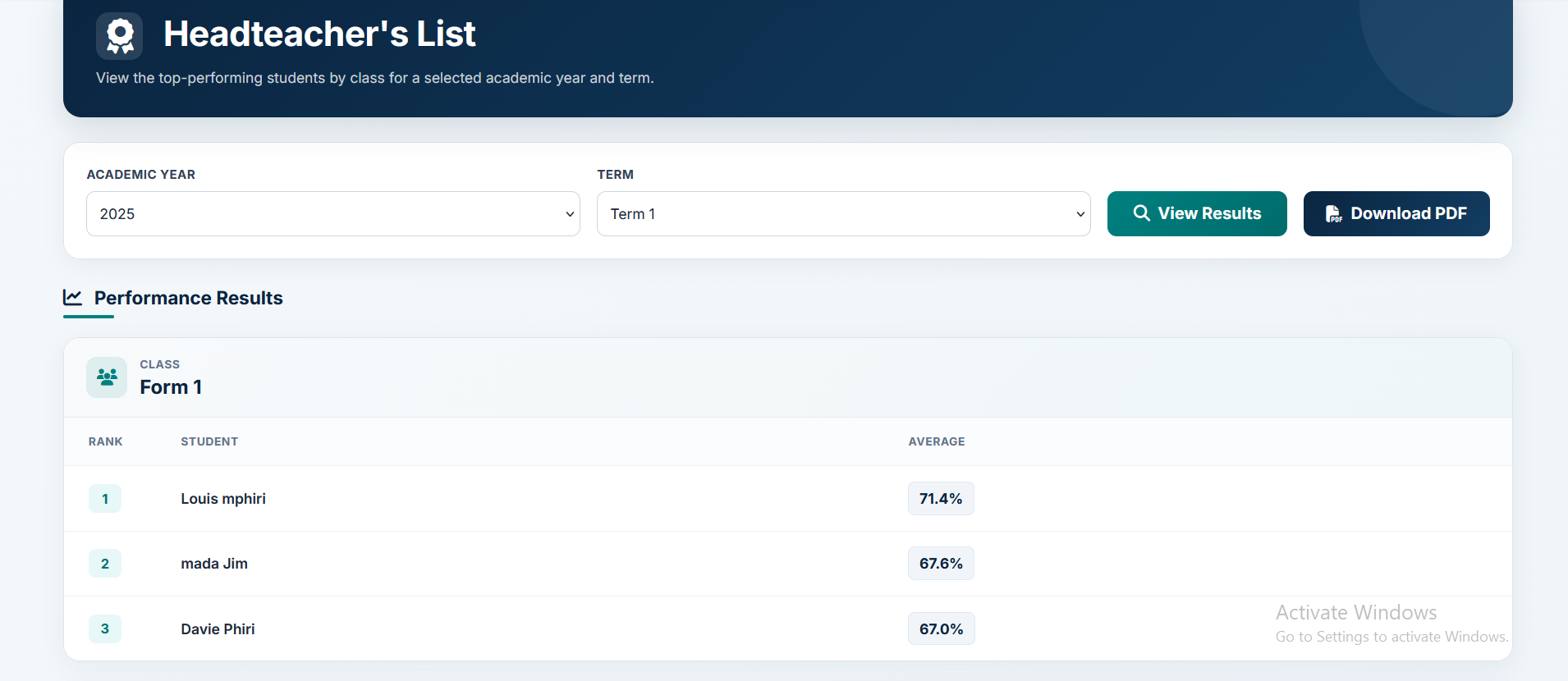Select rank badge 2
Viewport: 1568px width, 681px height.
tap(105, 564)
